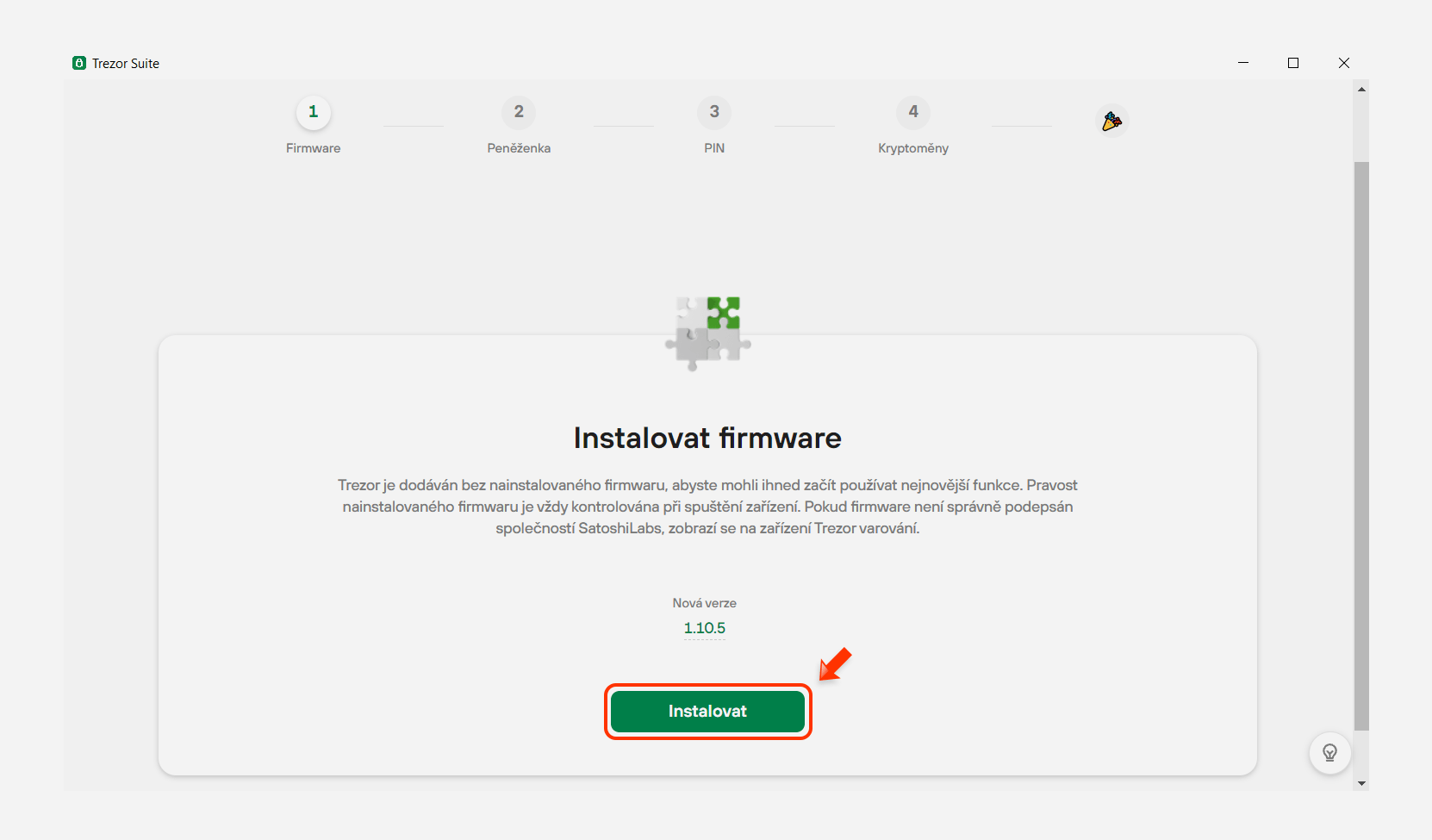Click the firmware description paragraph
This screenshot has height=840, width=1432.
(x=707, y=507)
